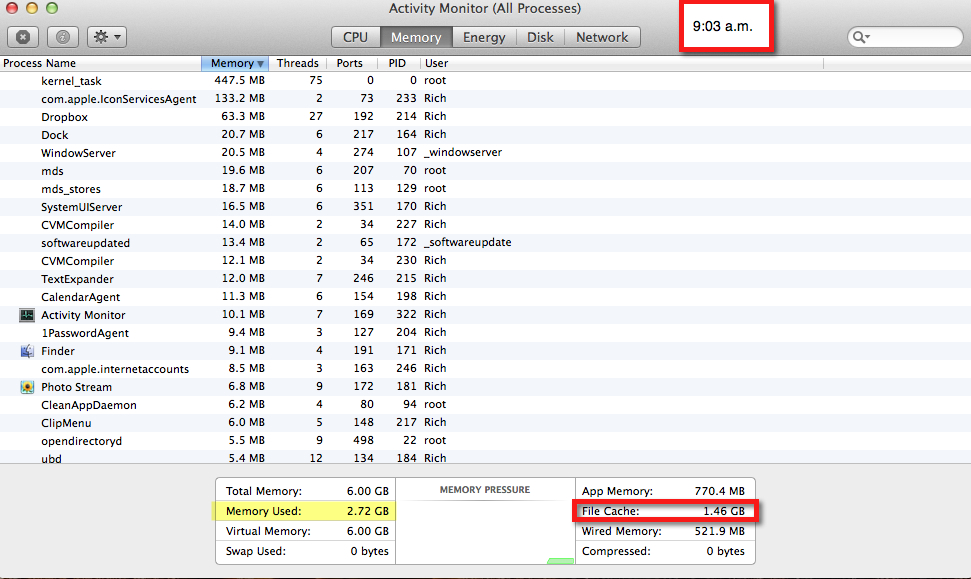Select the com.apple.internetaccounts process row
Screen dimensions: 971x579
(486, 368)
